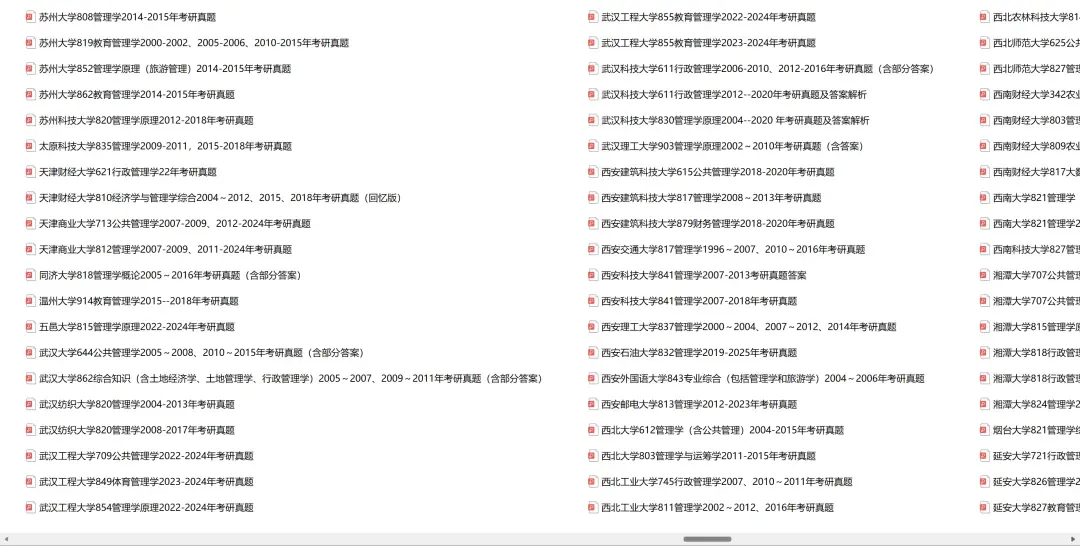The width and height of the screenshot is (1080, 546).
Task: Click the horizontal scrollbar thumb
Action: (x=707, y=539)
